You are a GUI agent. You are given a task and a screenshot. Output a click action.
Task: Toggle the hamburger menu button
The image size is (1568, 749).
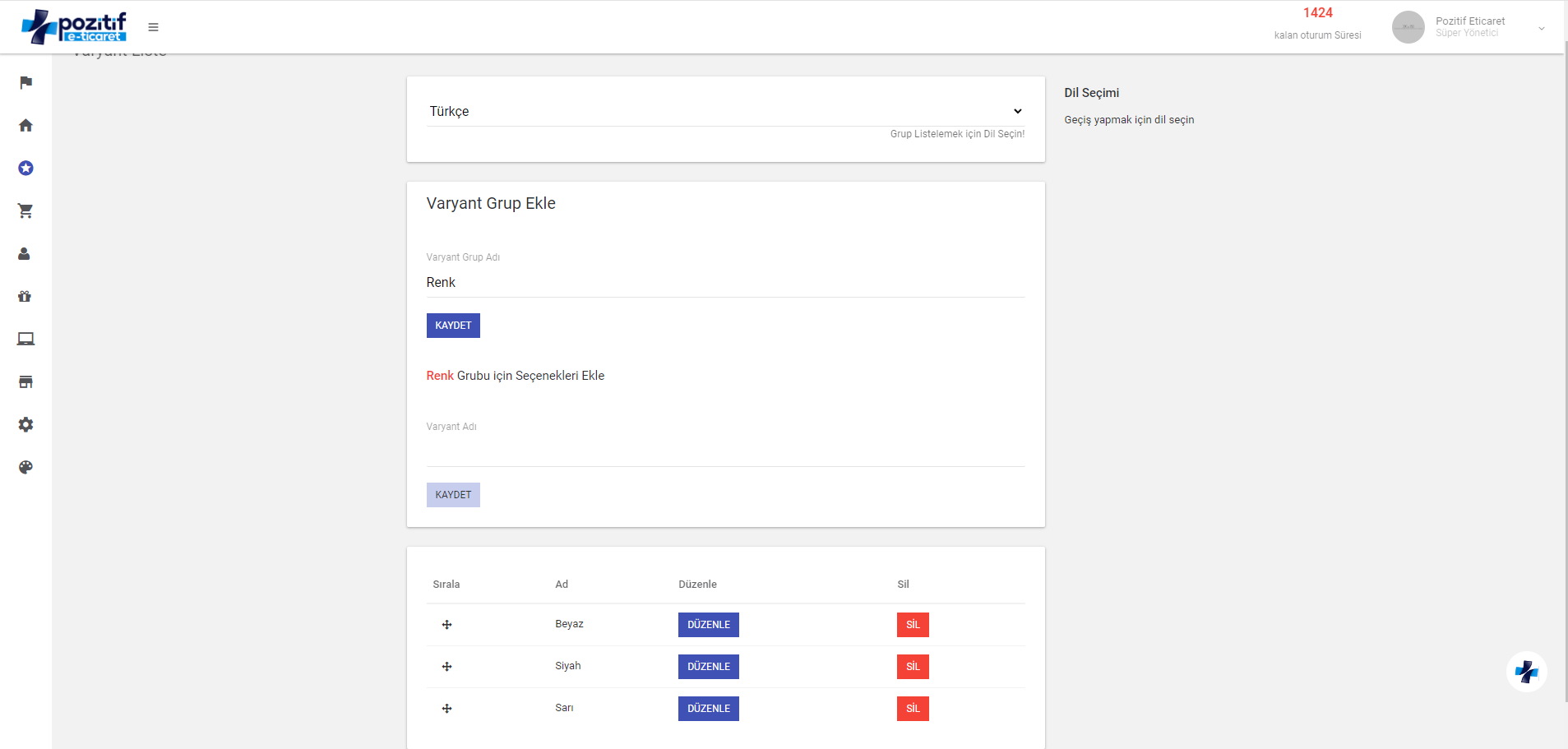153,27
